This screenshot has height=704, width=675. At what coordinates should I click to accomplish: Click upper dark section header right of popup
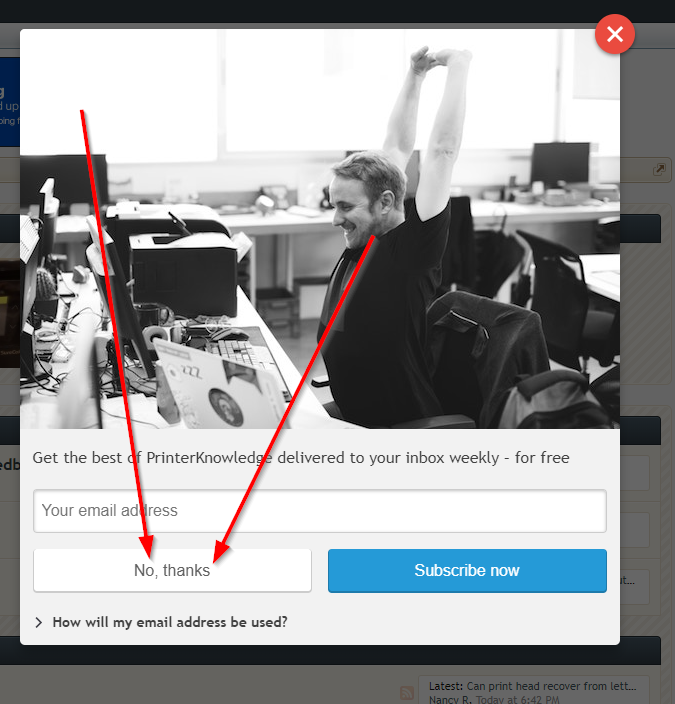point(640,229)
